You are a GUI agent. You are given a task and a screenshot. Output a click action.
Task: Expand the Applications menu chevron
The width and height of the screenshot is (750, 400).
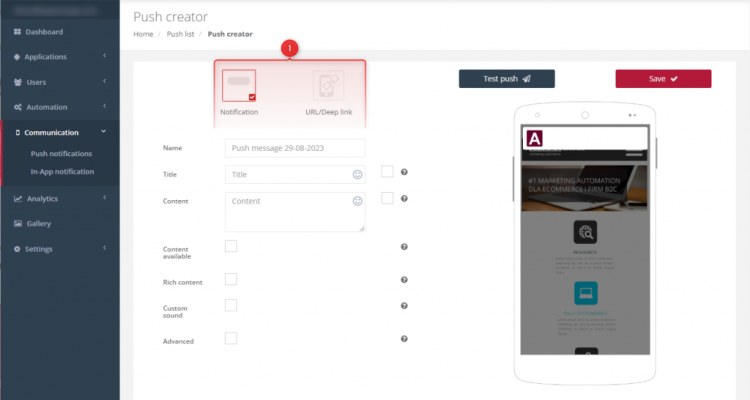click(104, 56)
